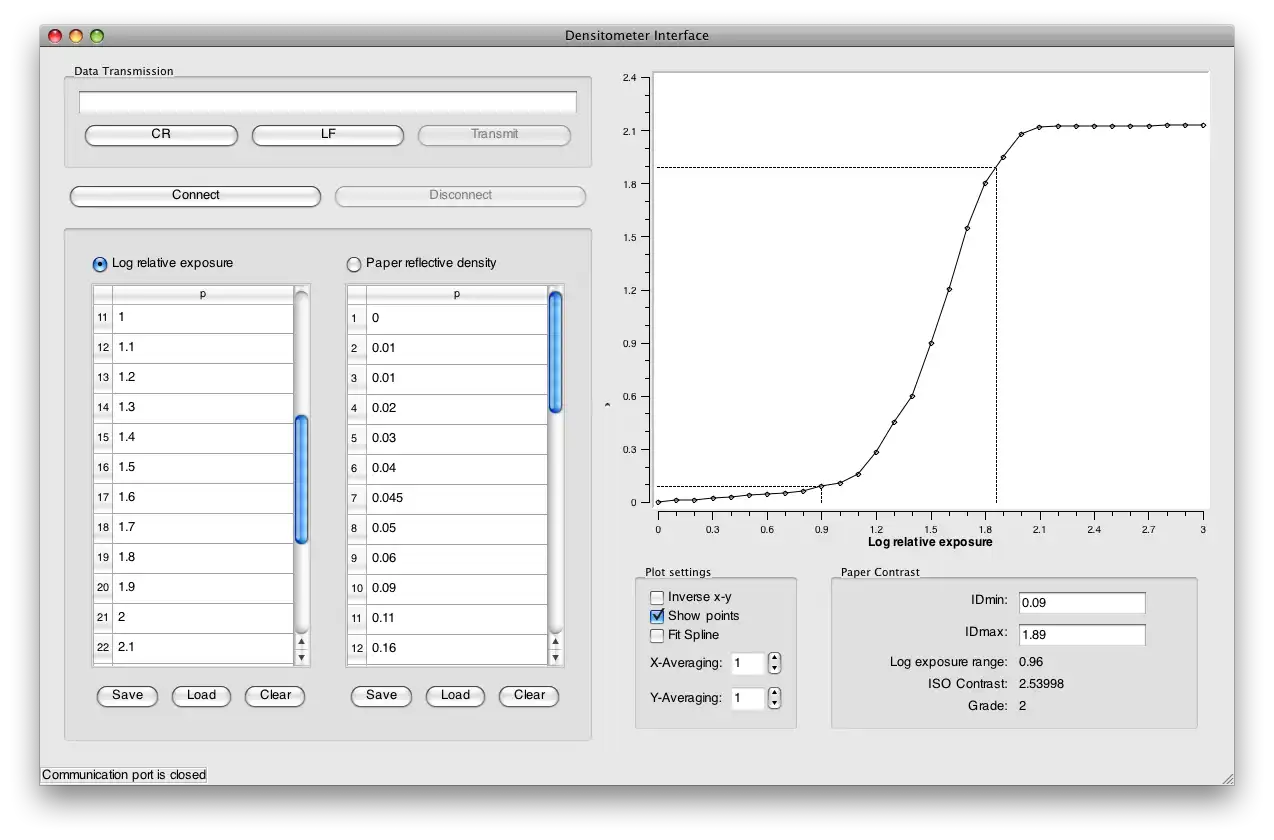1274x840 pixels.
Task: Select exposure cell with value 2.1
Action: [203, 648]
